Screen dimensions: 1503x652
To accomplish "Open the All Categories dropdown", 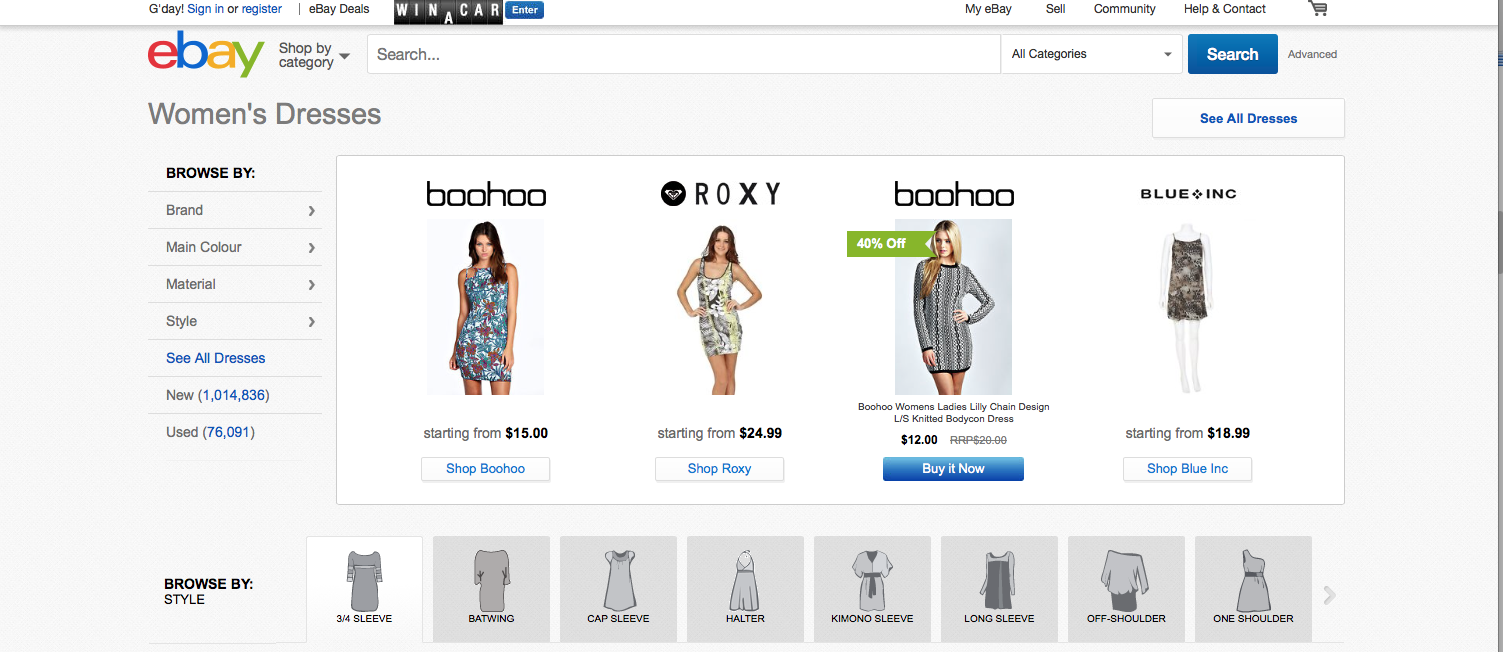I will click(1091, 54).
